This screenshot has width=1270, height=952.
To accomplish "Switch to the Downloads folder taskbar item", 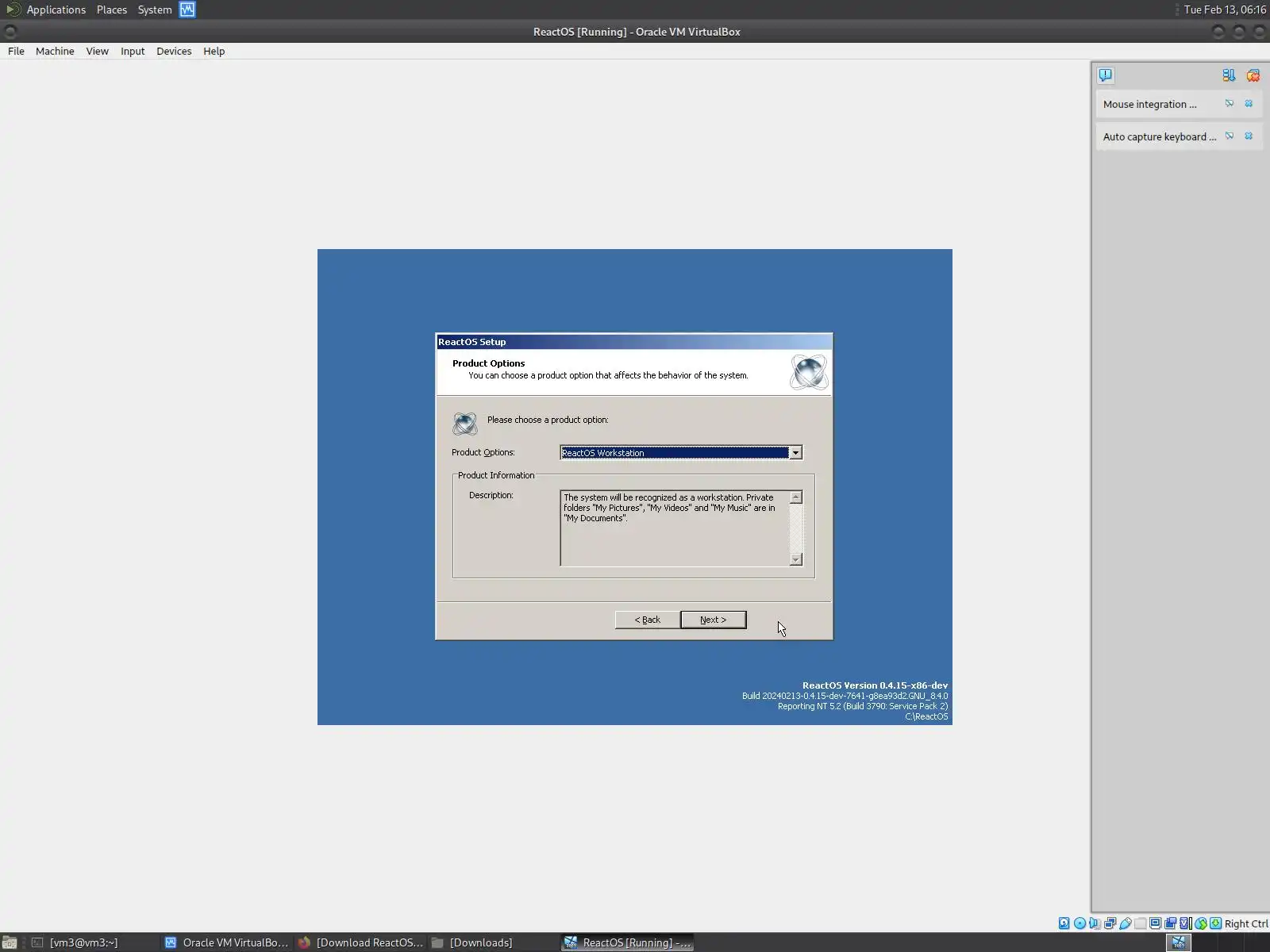I will tap(492, 942).
